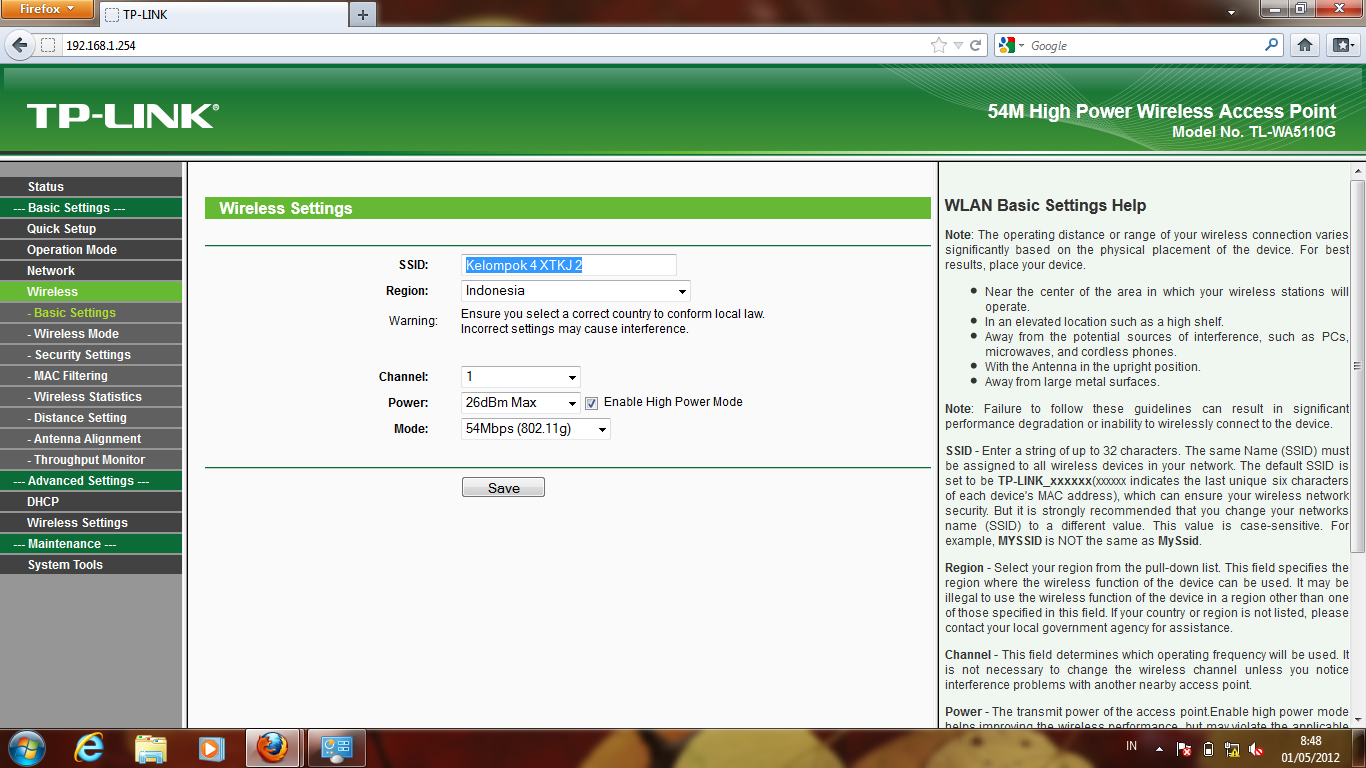Open System Tools in the sidebar
Image resolution: width=1366 pixels, height=768 pixels.
91,565
